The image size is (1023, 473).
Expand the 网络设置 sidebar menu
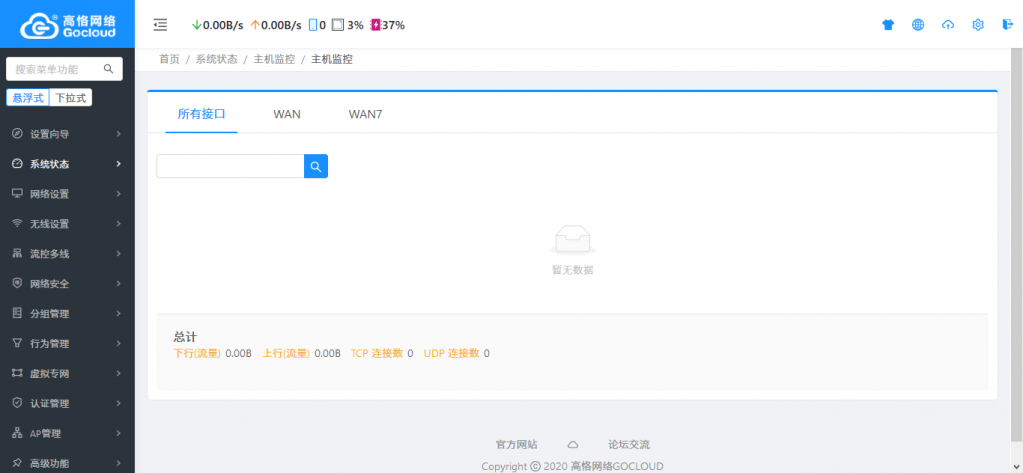click(67, 194)
